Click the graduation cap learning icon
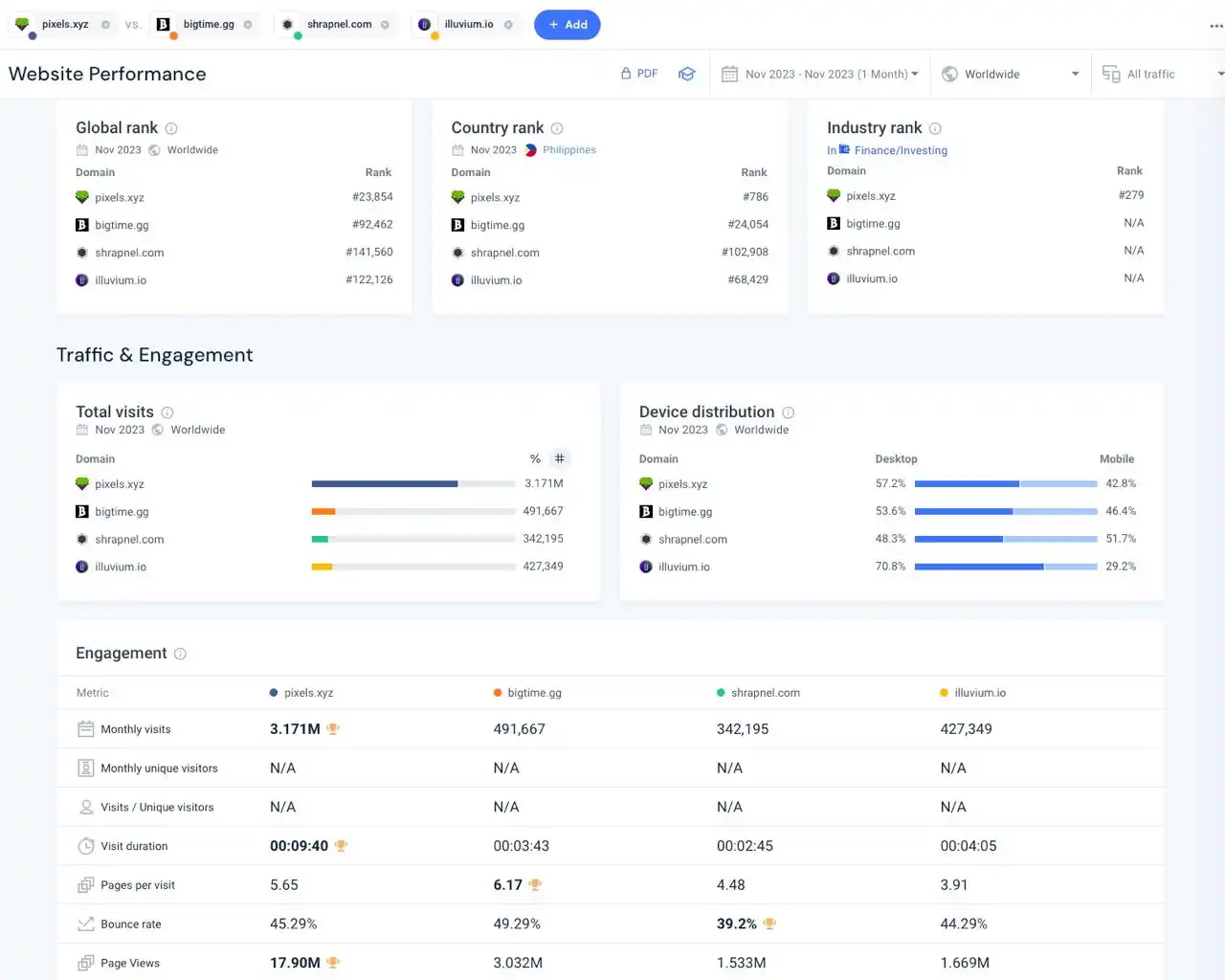Image resolution: width=1225 pixels, height=980 pixels. pyautogui.click(x=686, y=74)
